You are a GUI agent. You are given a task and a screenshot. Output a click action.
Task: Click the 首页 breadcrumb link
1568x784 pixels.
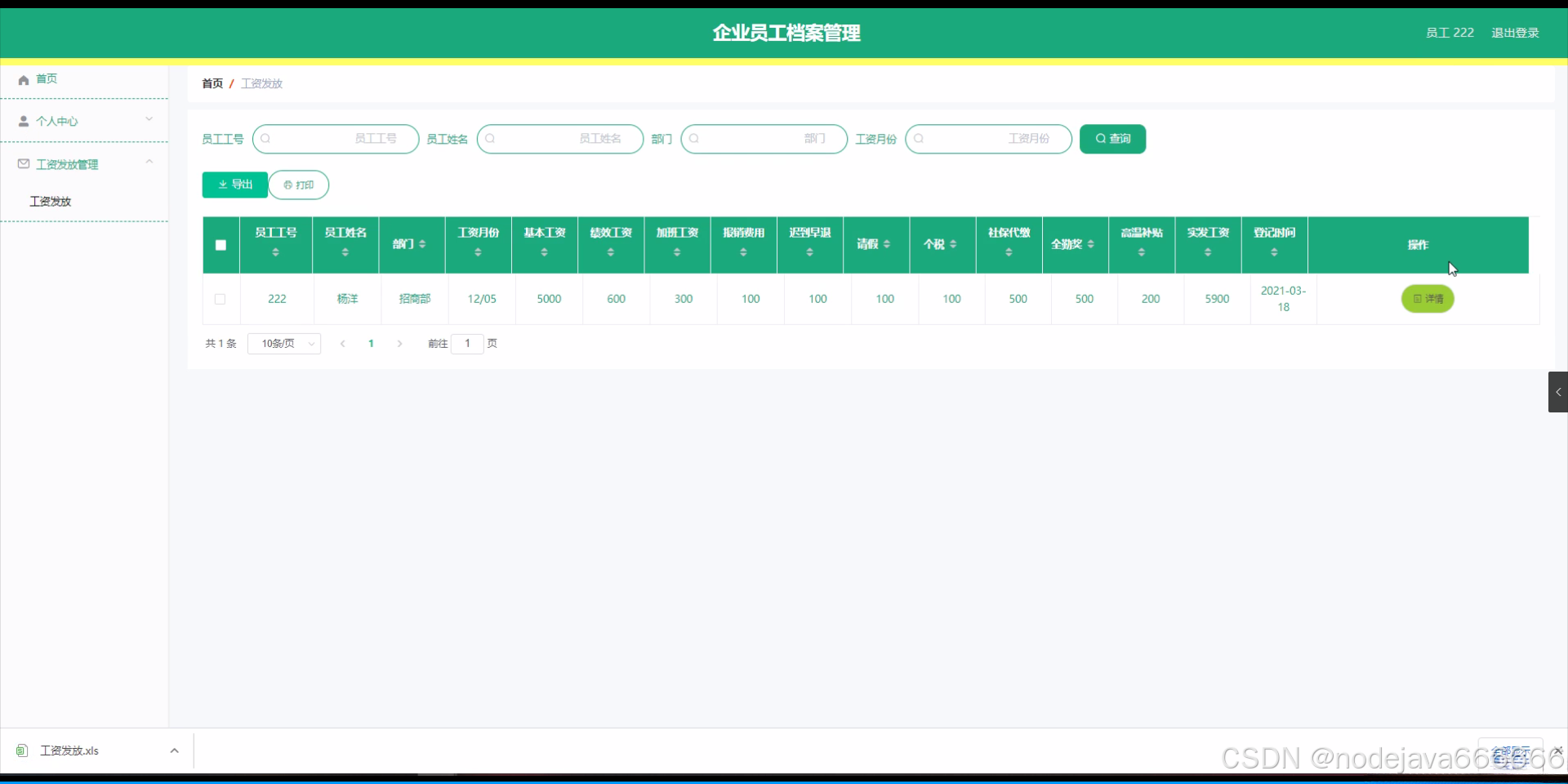(212, 83)
